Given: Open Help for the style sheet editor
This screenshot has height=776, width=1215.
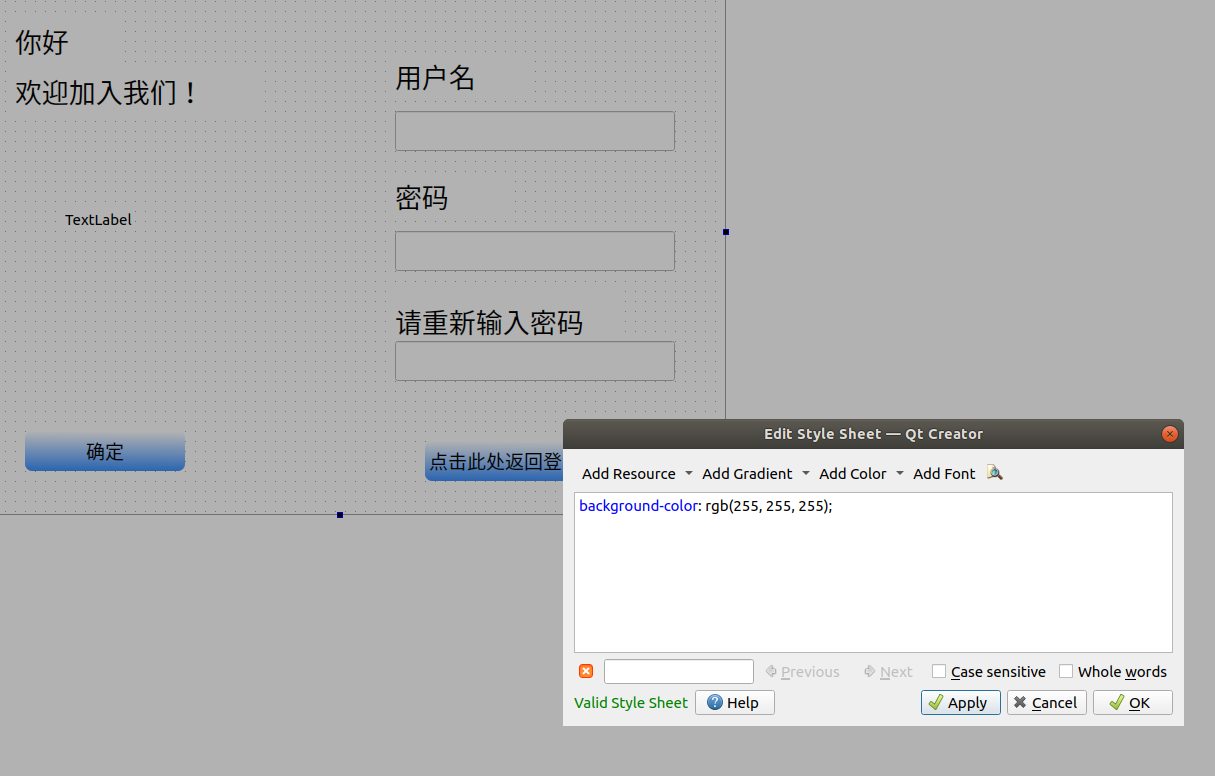Looking at the screenshot, I should click(735, 703).
